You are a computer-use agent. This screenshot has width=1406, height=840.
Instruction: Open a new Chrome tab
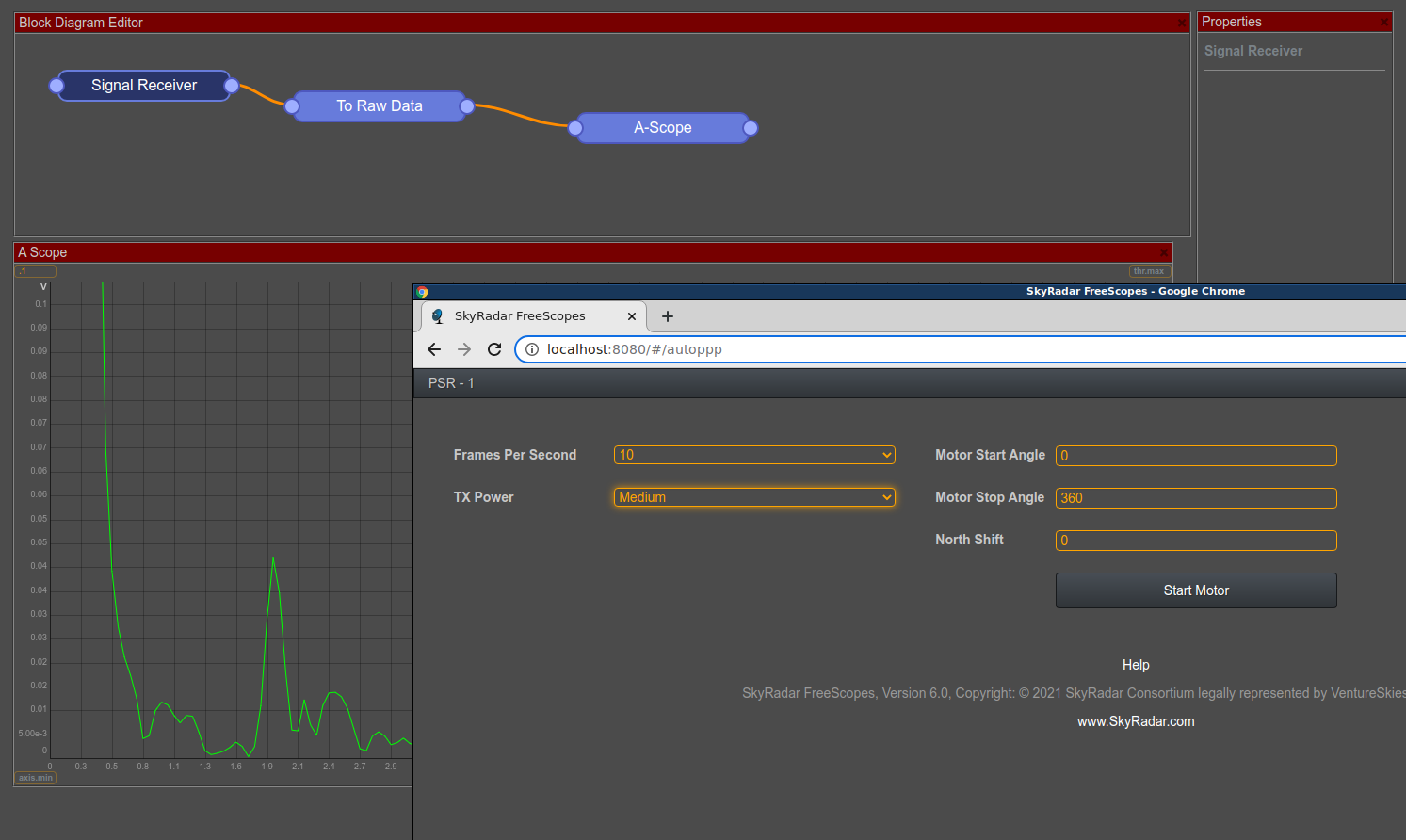click(668, 316)
